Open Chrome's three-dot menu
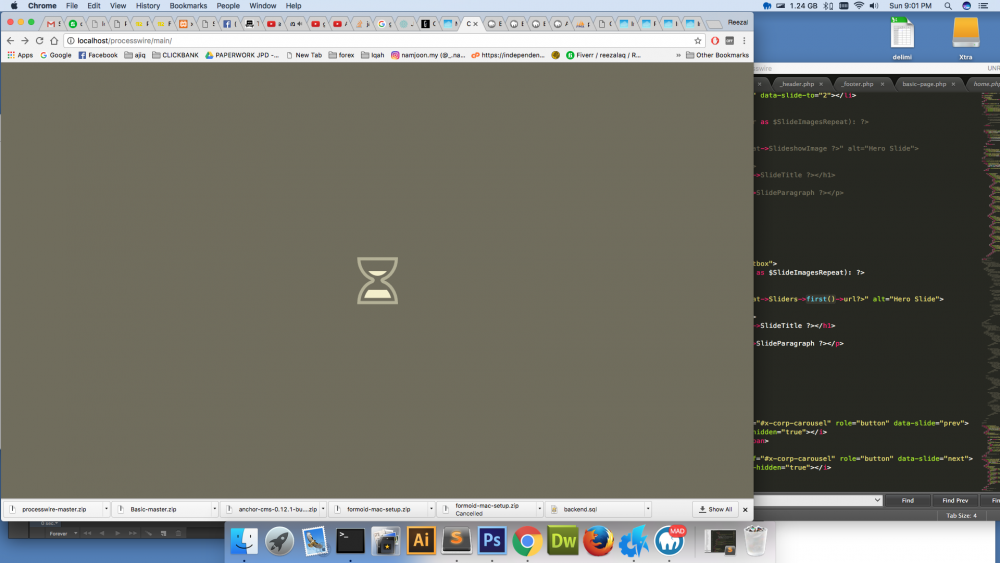The width and height of the screenshot is (1000, 563). [744, 40]
